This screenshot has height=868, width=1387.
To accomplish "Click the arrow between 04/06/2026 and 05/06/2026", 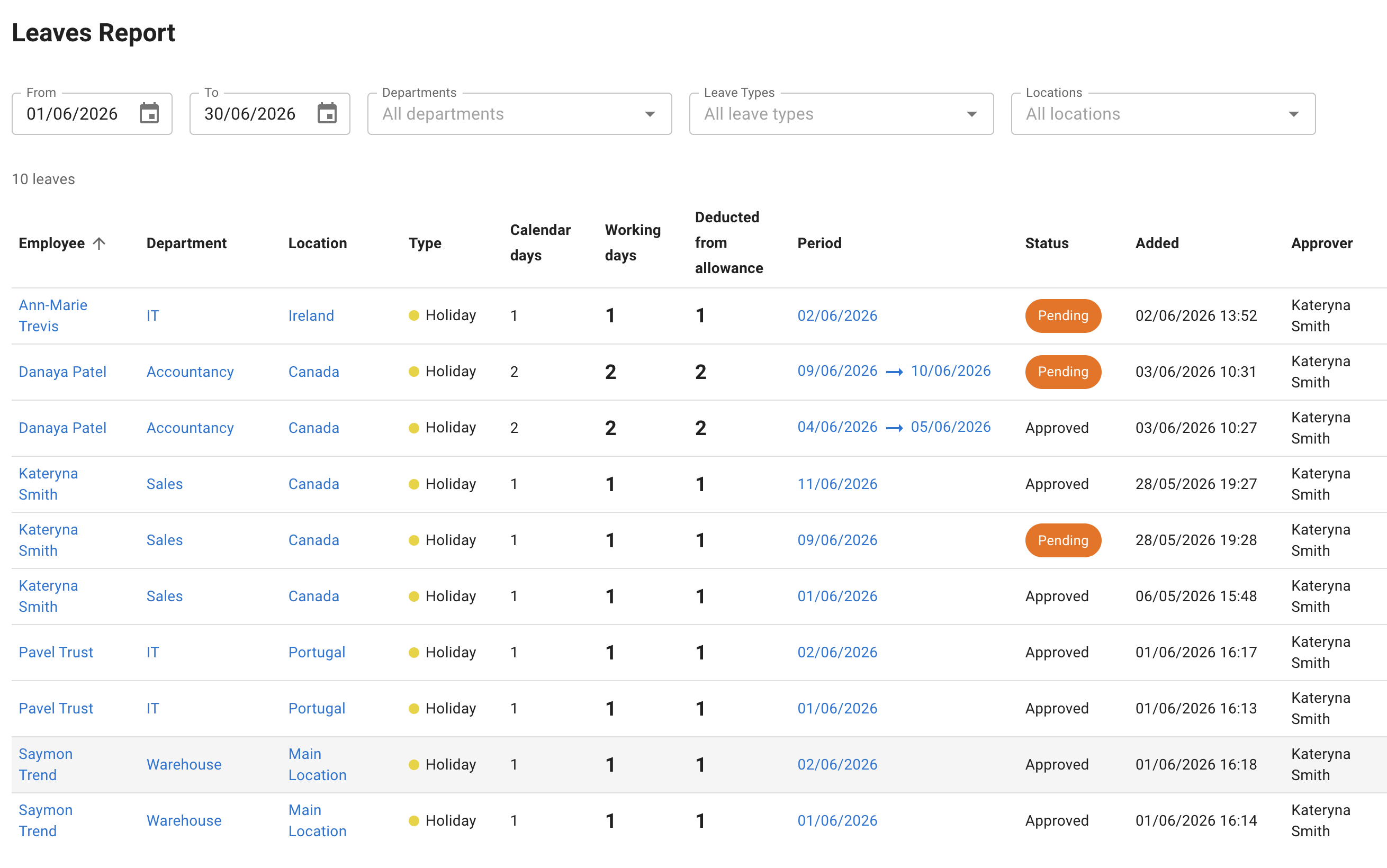I will coord(894,428).
